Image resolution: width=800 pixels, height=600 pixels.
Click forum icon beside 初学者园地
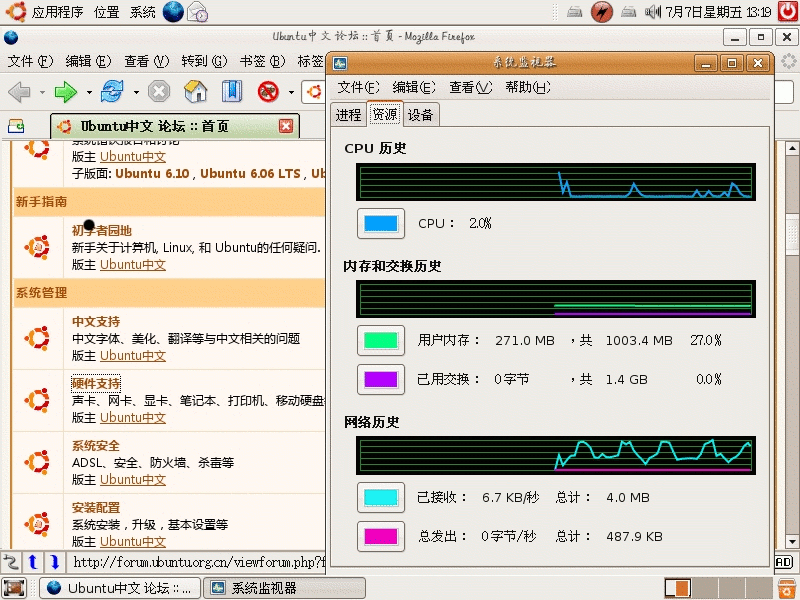point(37,247)
